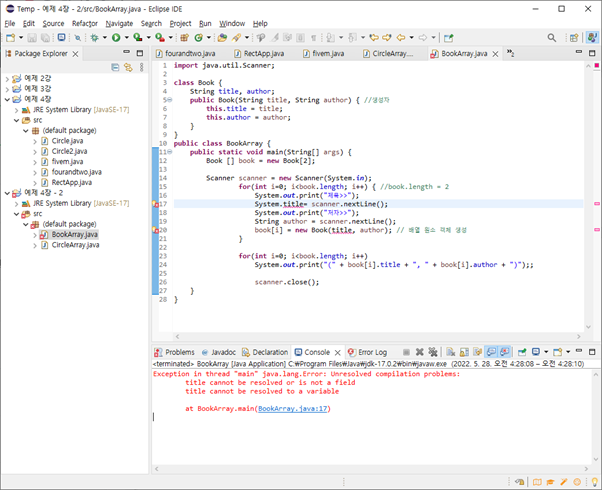
Task: Switch to the RectApp.java editor tab
Action: coord(259,53)
